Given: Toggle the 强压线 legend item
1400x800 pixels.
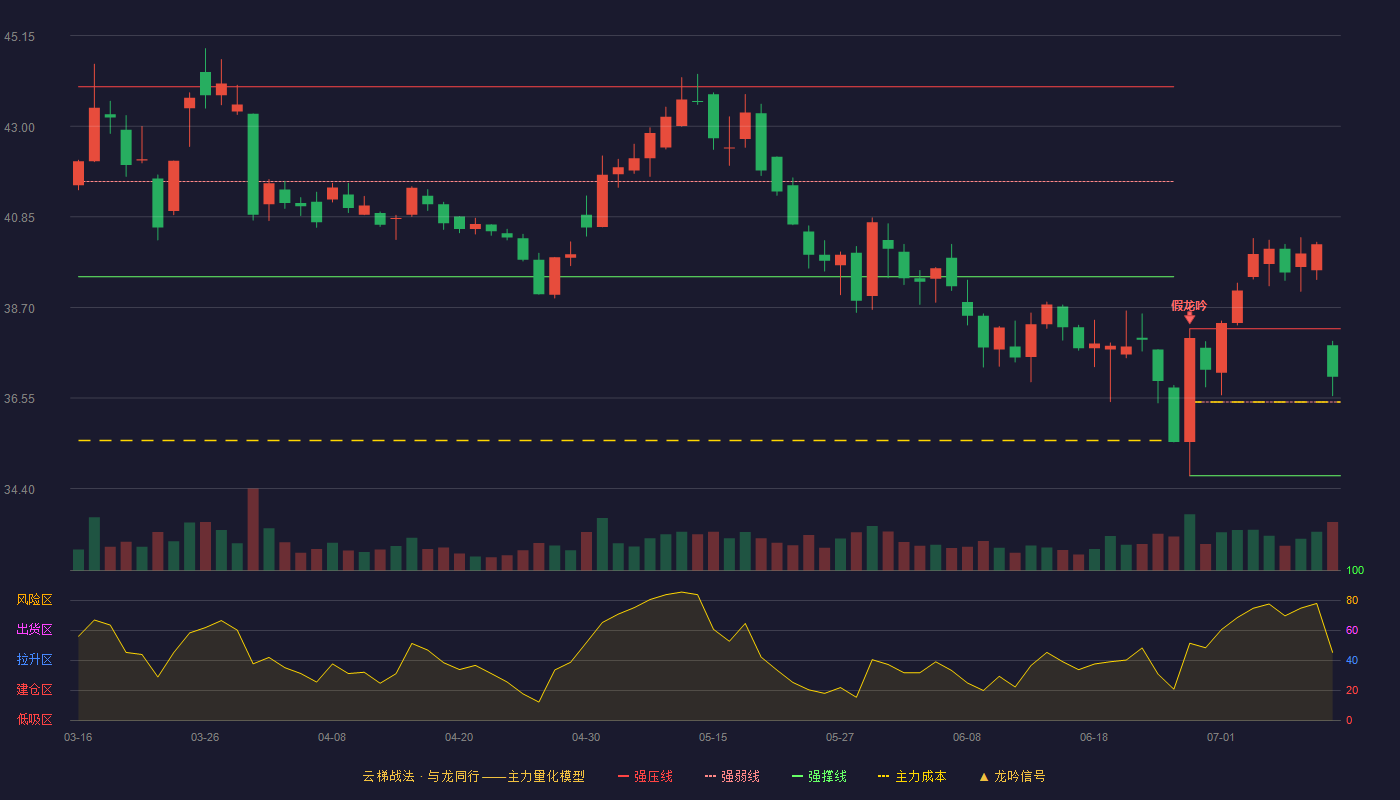Looking at the screenshot, I should tap(645, 776).
